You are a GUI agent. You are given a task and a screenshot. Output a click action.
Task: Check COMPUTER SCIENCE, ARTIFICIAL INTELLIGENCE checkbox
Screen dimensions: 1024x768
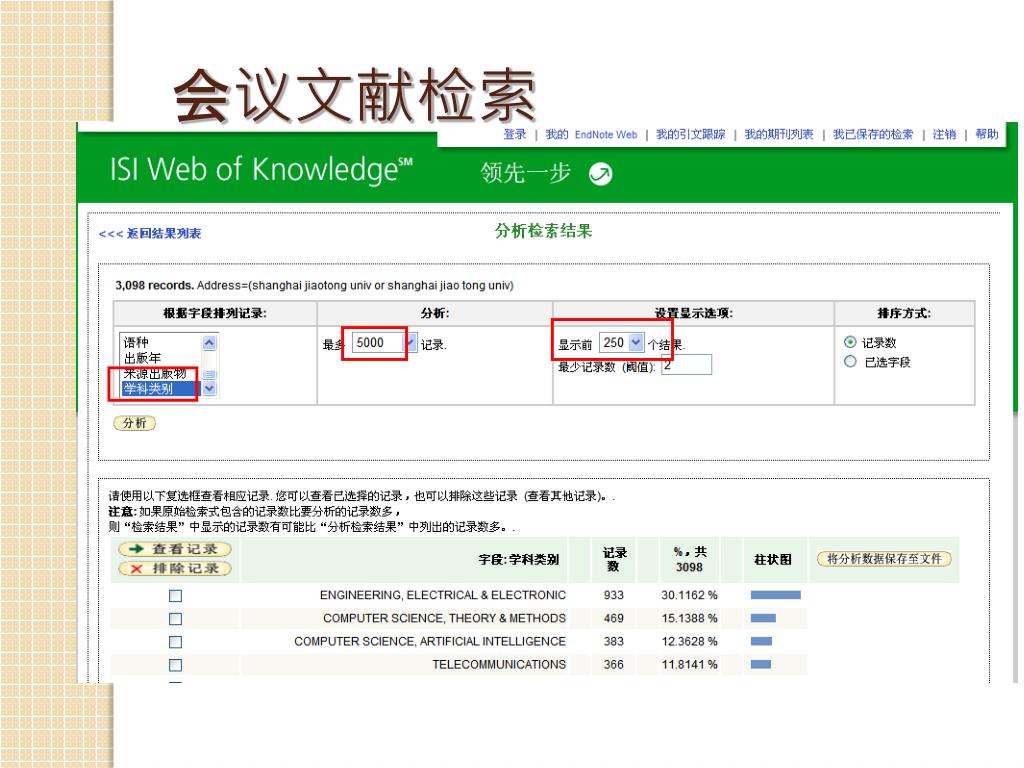pos(175,642)
